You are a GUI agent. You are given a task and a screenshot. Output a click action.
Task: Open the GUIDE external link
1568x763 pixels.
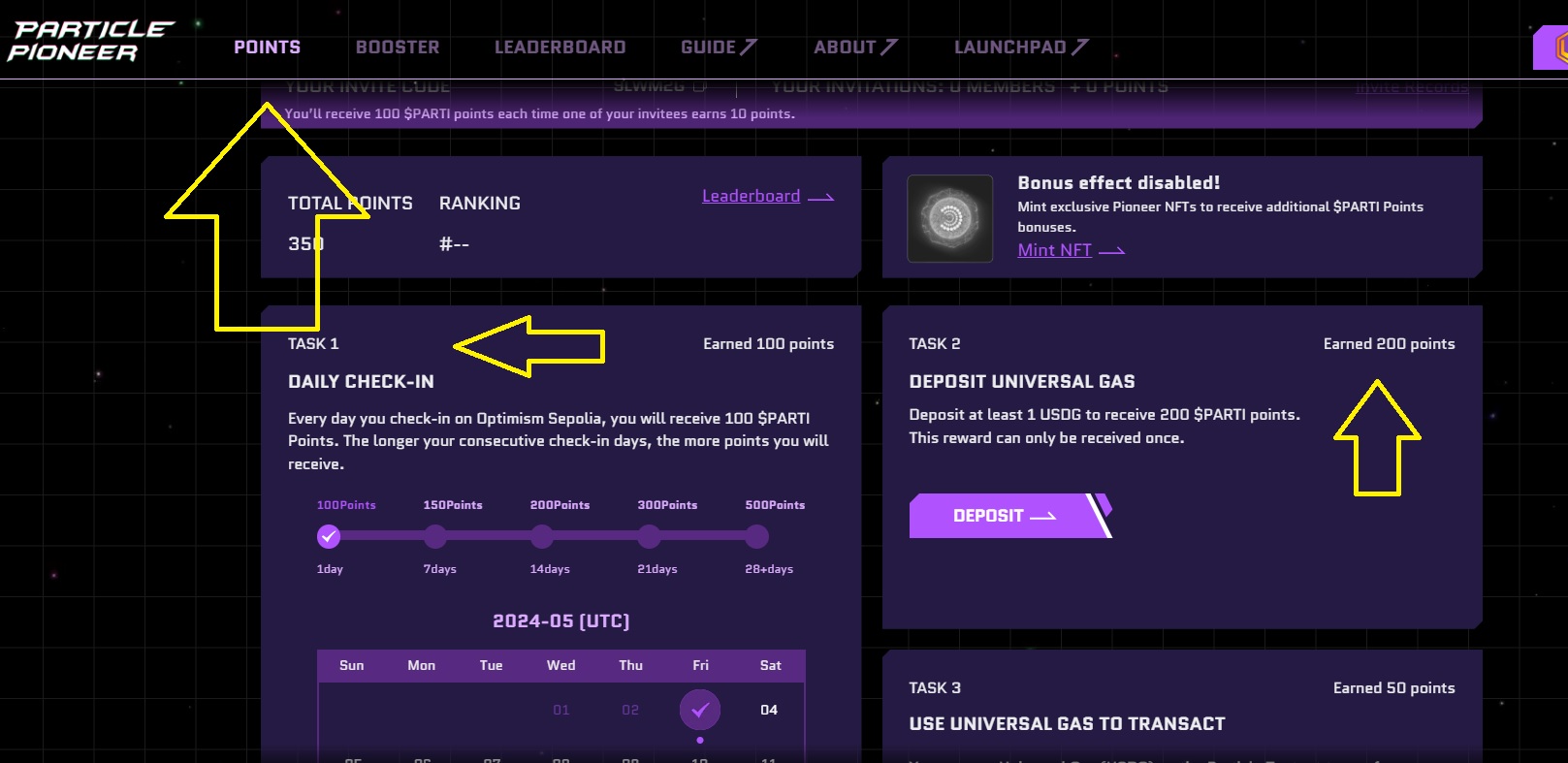pos(719,47)
